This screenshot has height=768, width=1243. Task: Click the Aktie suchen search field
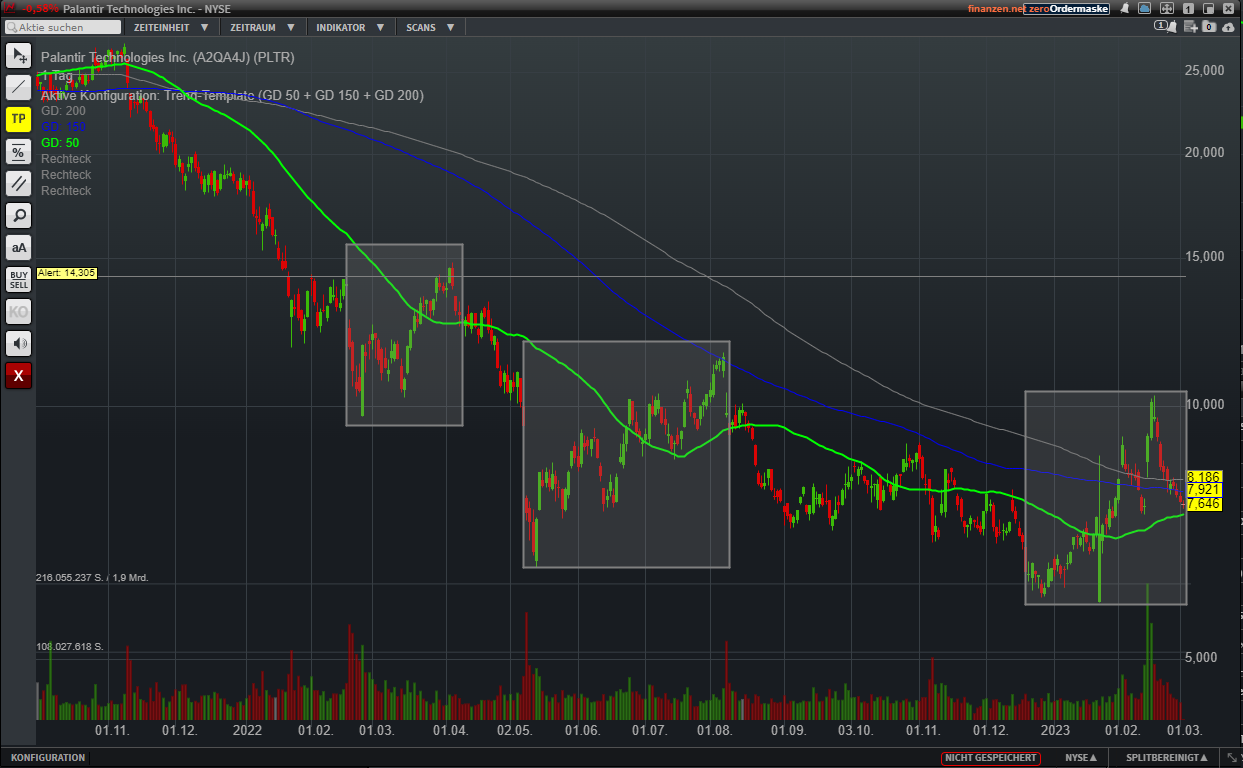(x=62, y=27)
